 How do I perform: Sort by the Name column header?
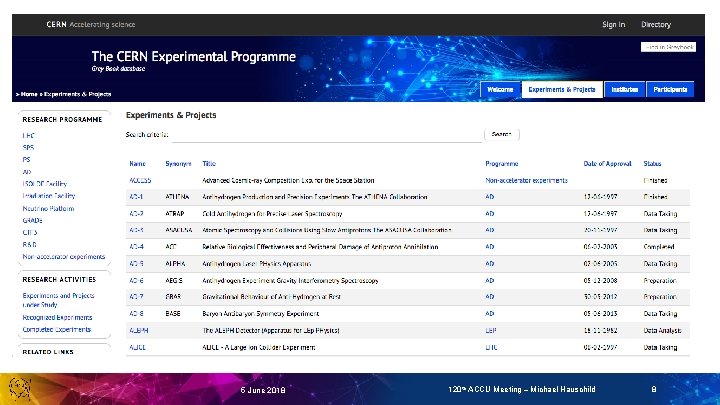coord(137,163)
